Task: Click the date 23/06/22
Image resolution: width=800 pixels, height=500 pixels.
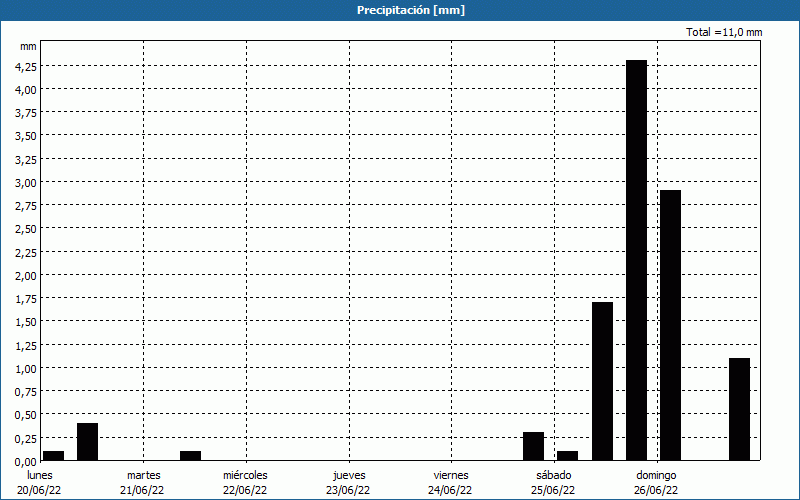Action: (348, 490)
